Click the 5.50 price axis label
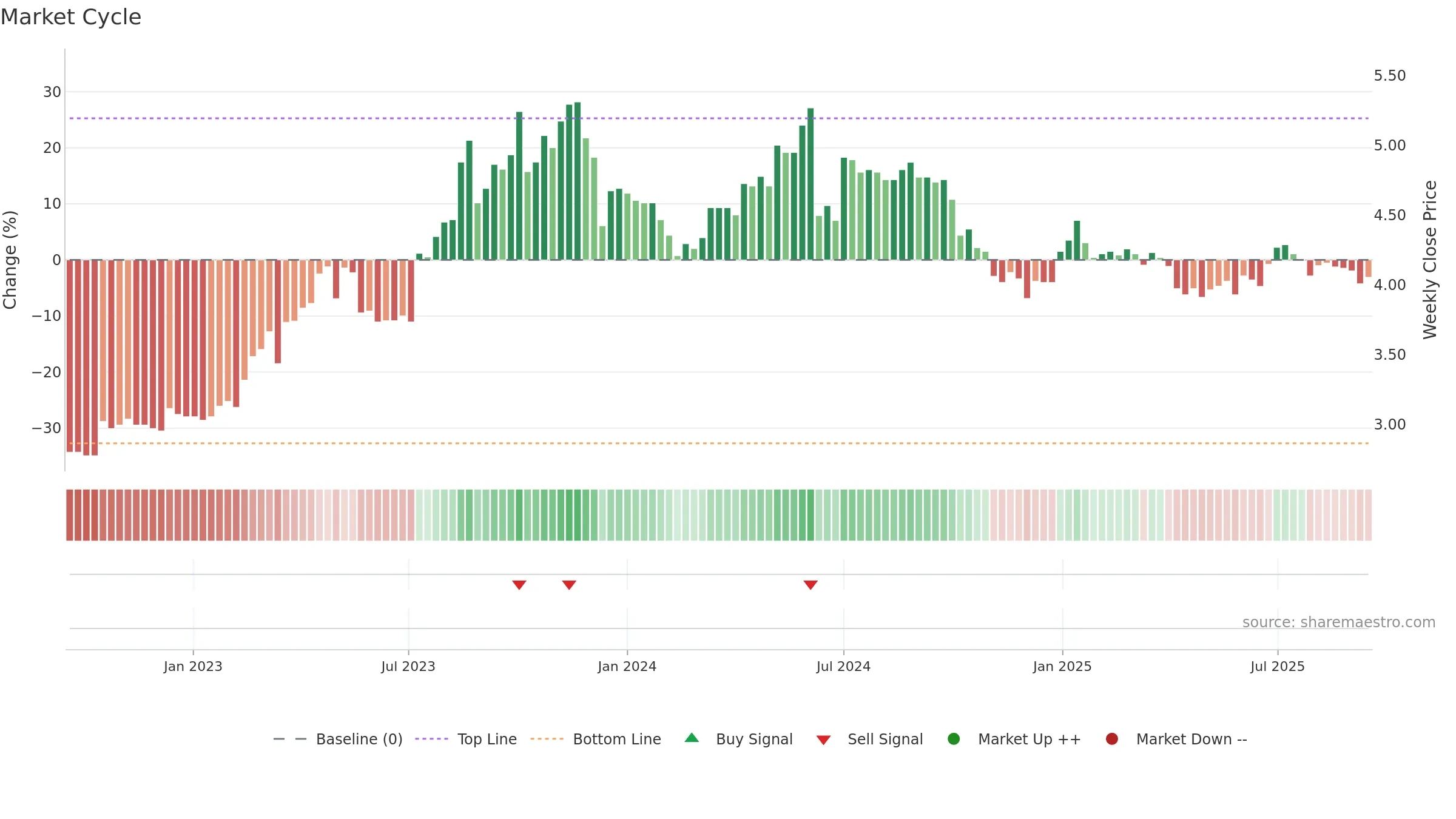Image resolution: width=1456 pixels, height=819 pixels. click(x=1390, y=76)
